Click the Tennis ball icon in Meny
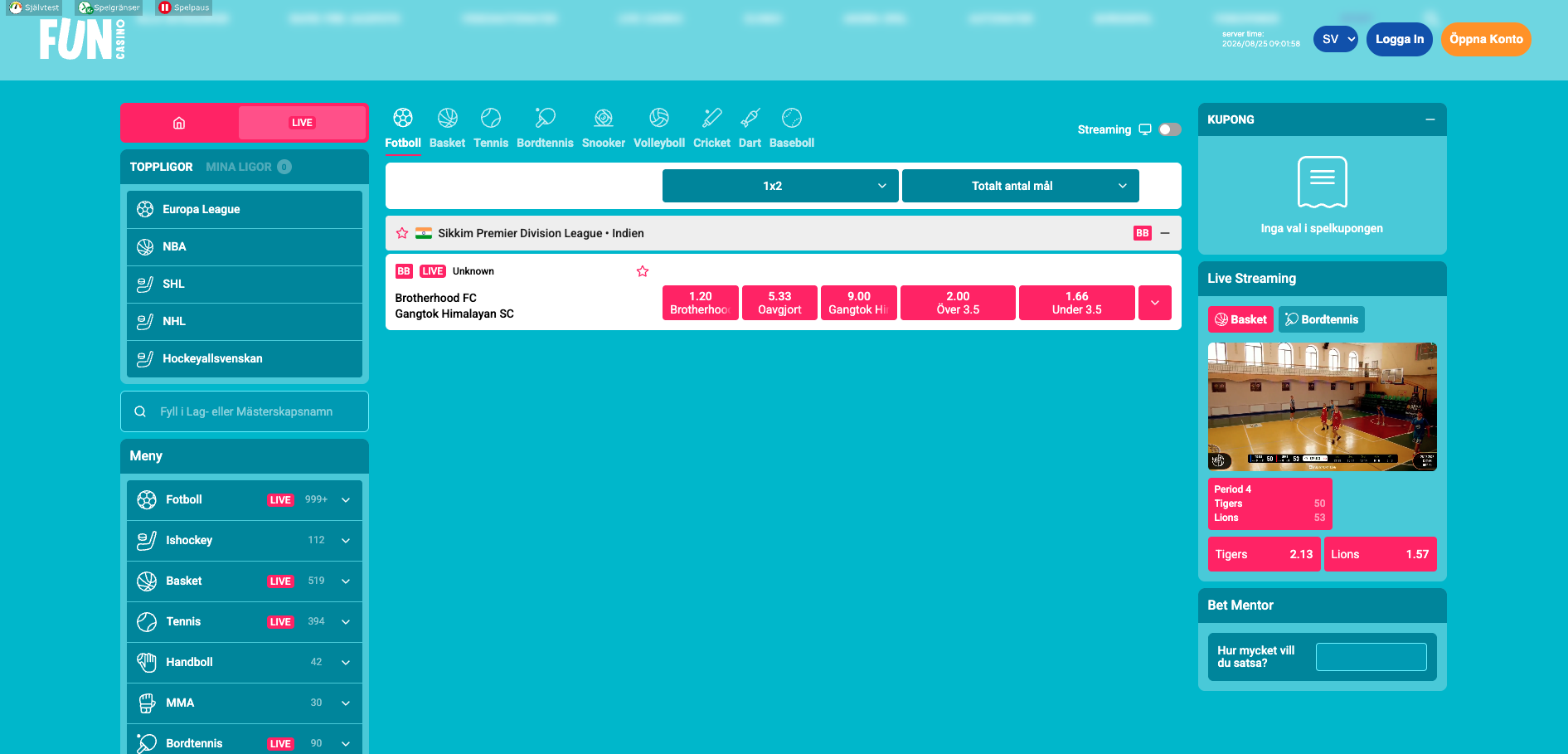This screenshot has height=754, width=1568. pyautogui.click(x=147, y=621)
